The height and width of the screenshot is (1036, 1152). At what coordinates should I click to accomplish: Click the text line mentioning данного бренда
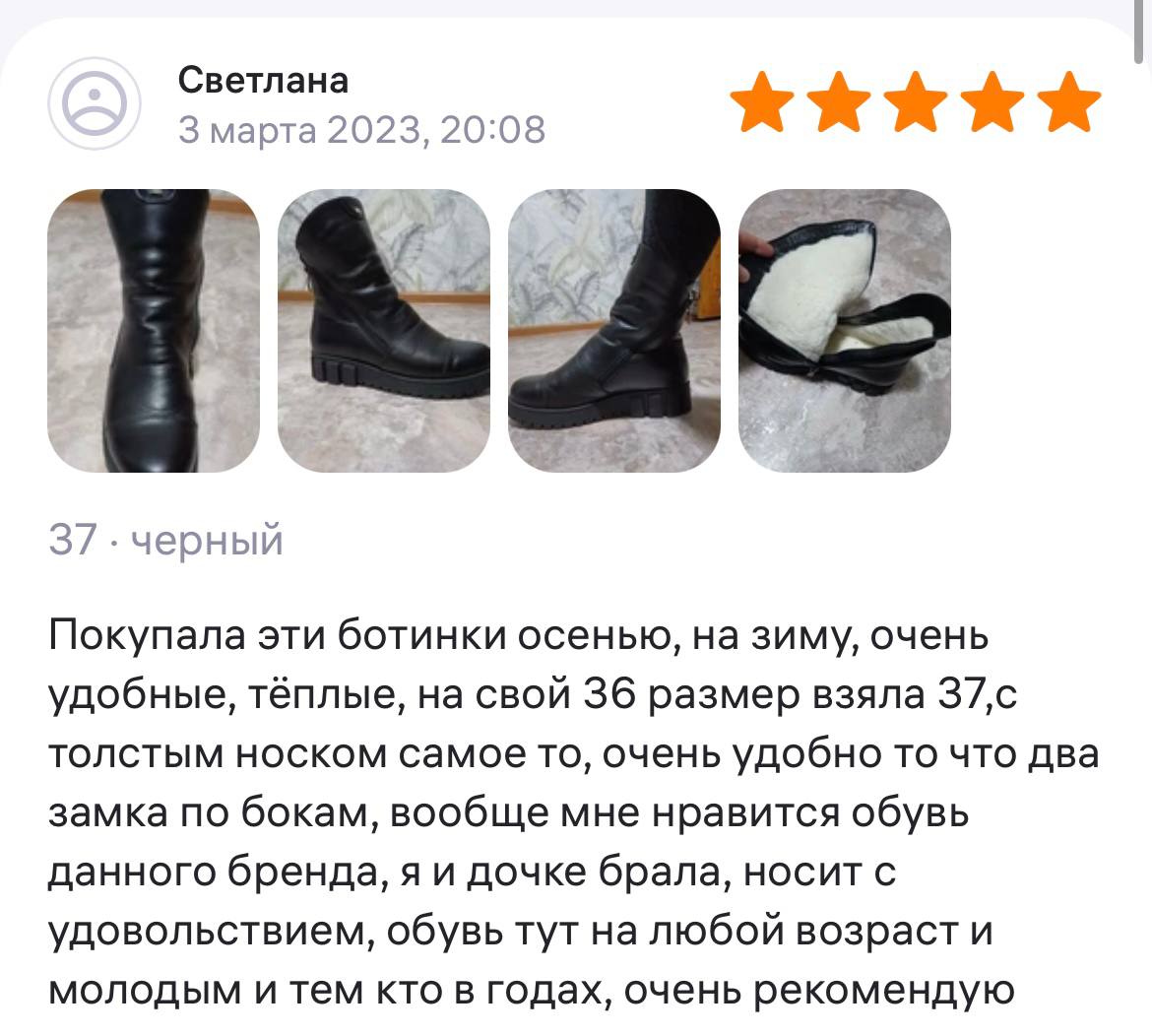473,873
